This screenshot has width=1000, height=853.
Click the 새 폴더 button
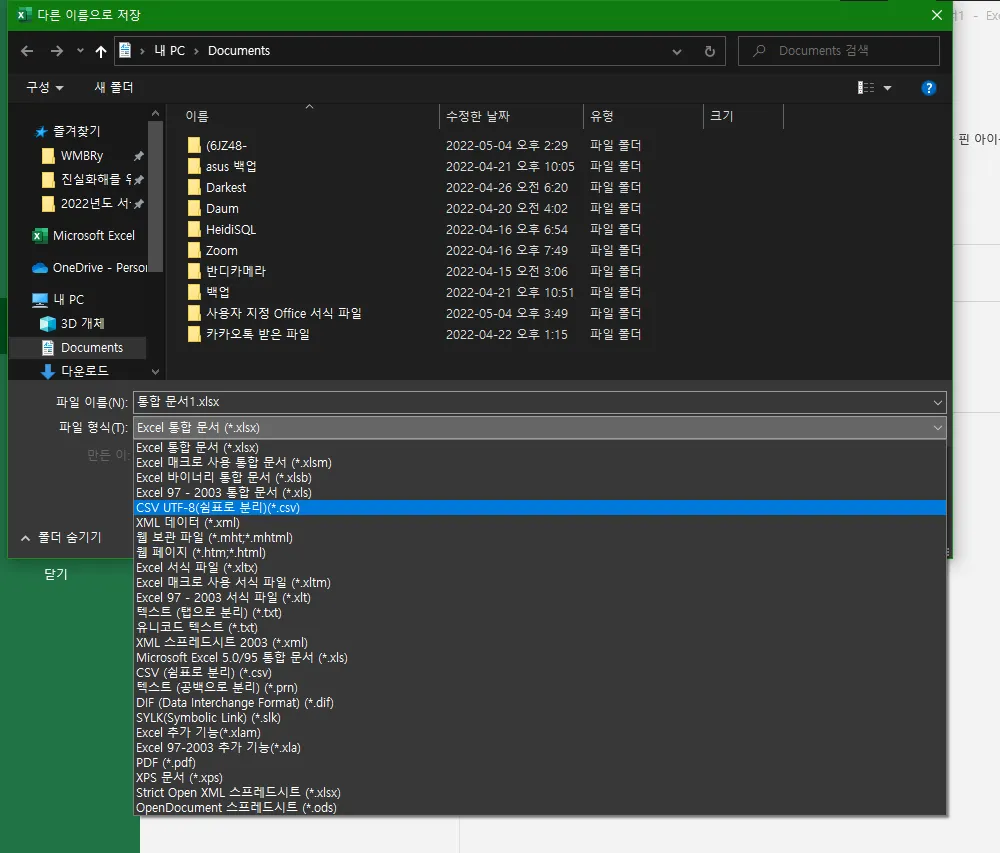click(x=114, y=87)
